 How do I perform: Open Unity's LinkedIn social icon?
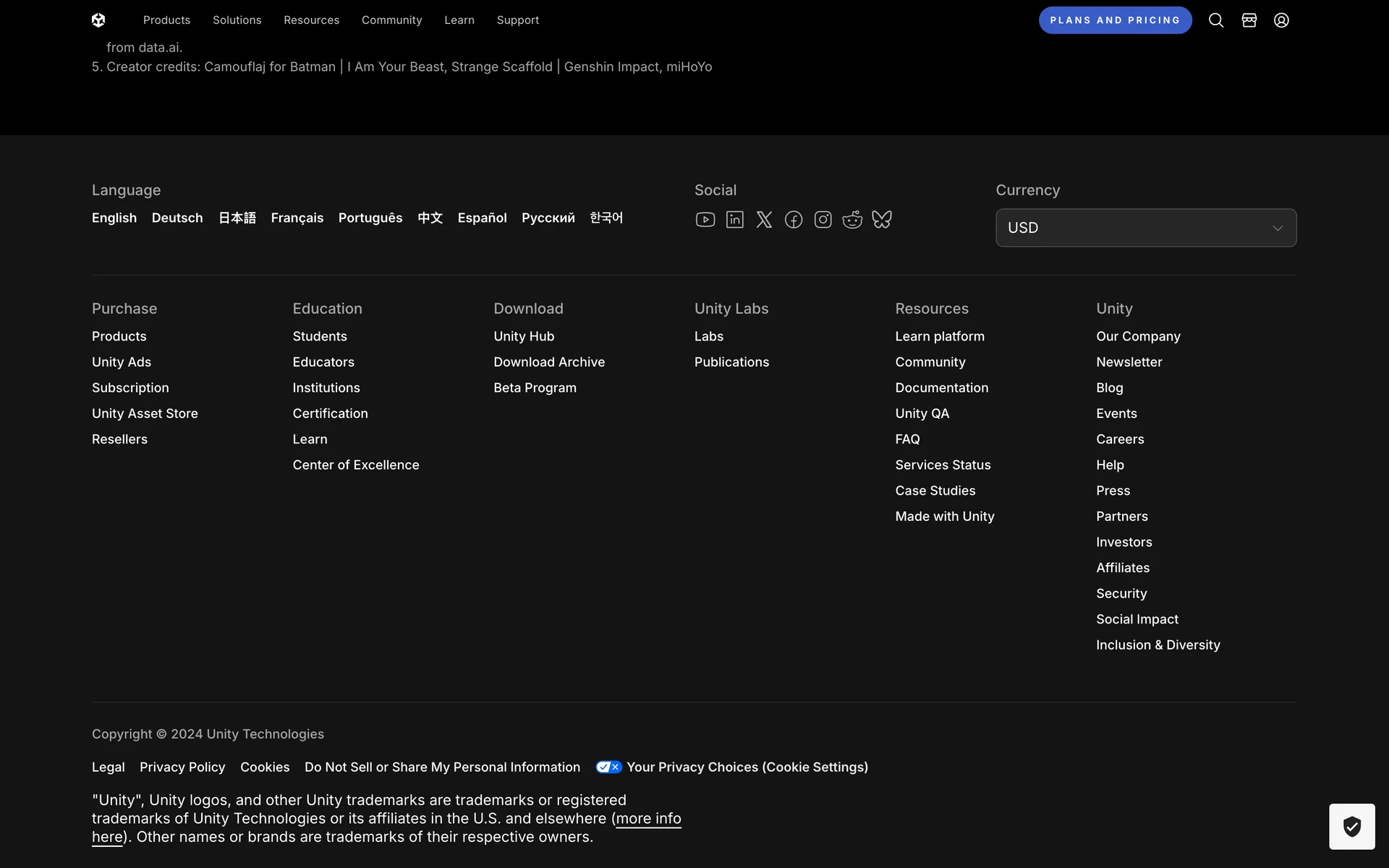pos(734,219)
